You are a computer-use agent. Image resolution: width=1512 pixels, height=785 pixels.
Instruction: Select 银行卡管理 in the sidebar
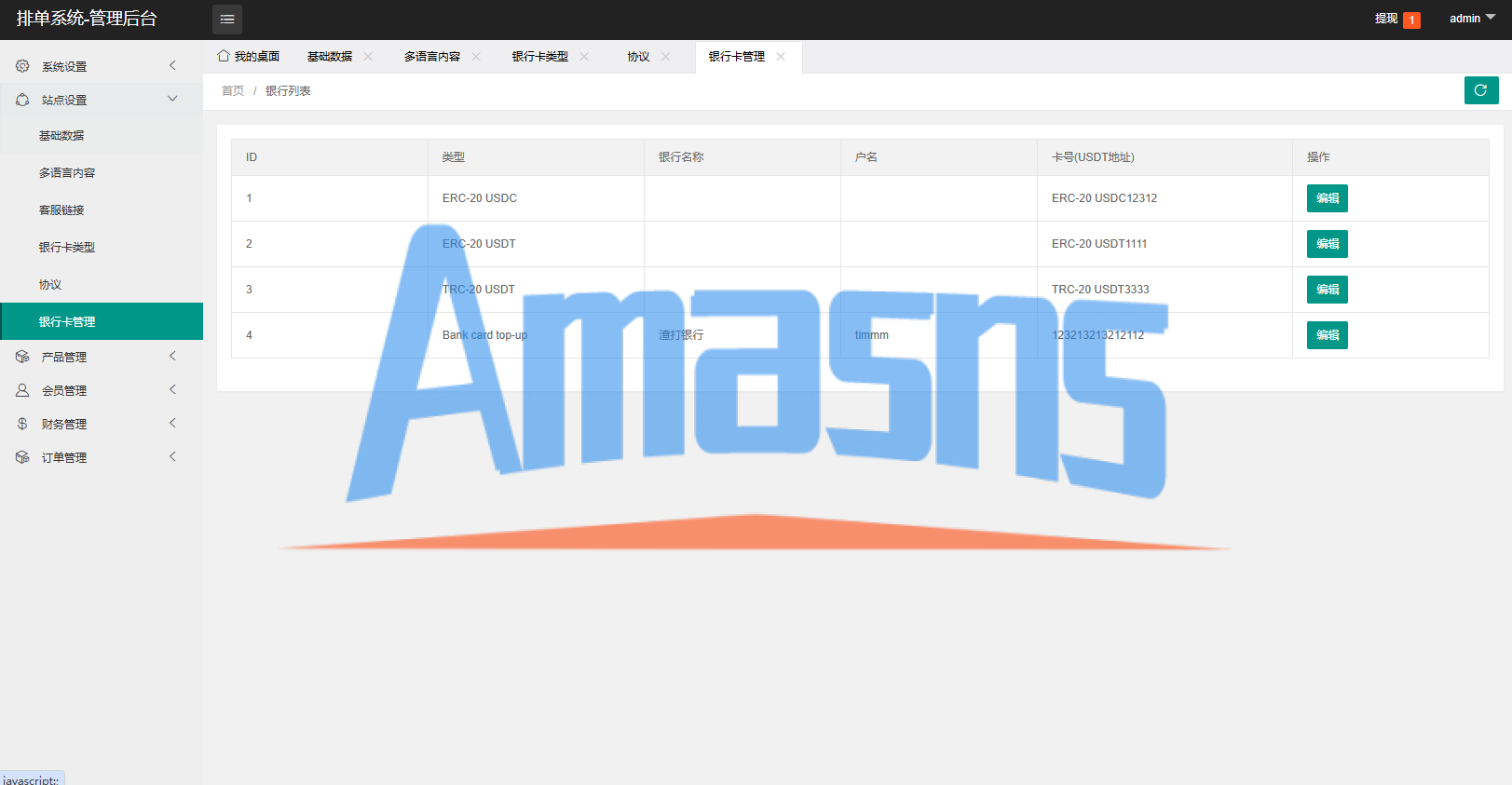click(102, 321)
